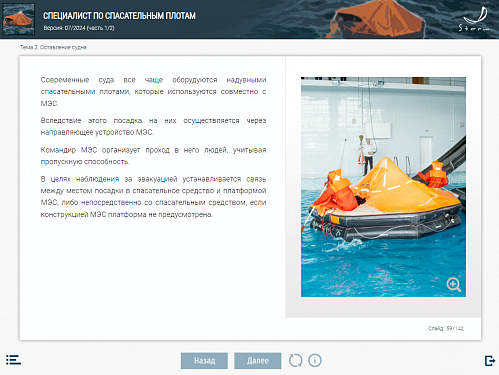Image resolution: width=499 pixels, height=375 pixels.
Task: Click paragraph starting with Командир МЭС
Action: click(153, 156)
